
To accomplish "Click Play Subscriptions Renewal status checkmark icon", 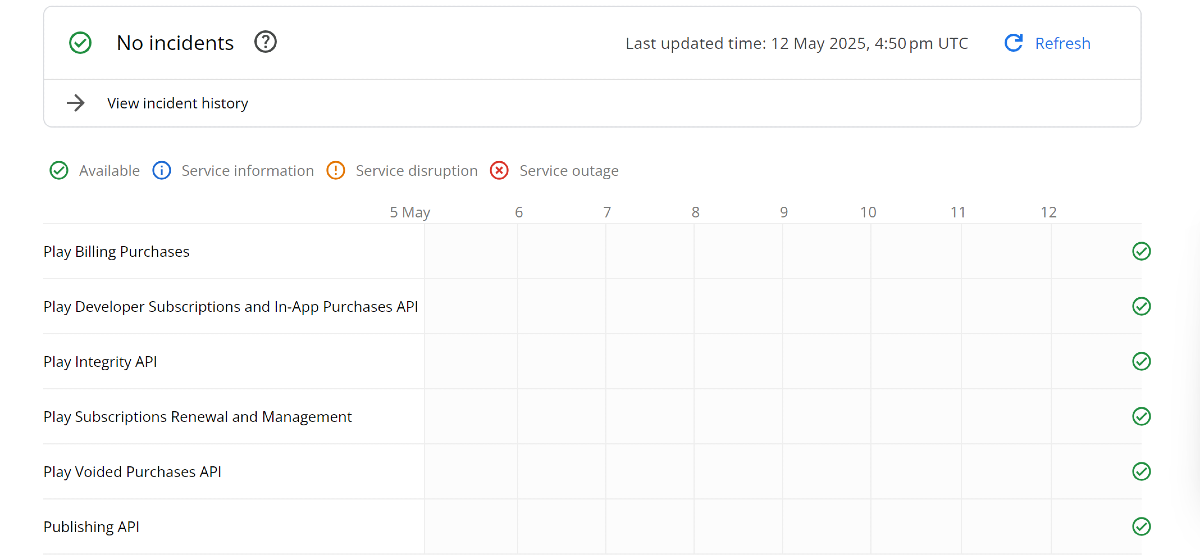I will coord(1141,416).
